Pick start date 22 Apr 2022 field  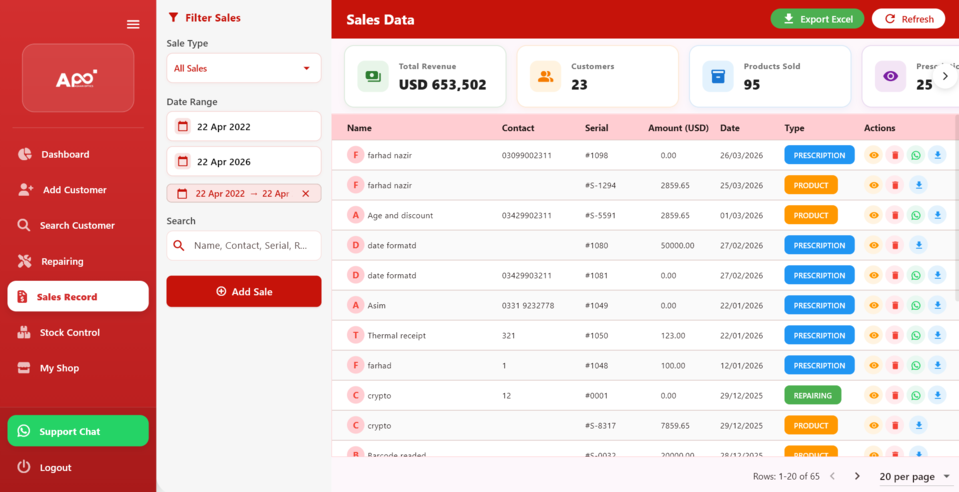click(244, 127)
